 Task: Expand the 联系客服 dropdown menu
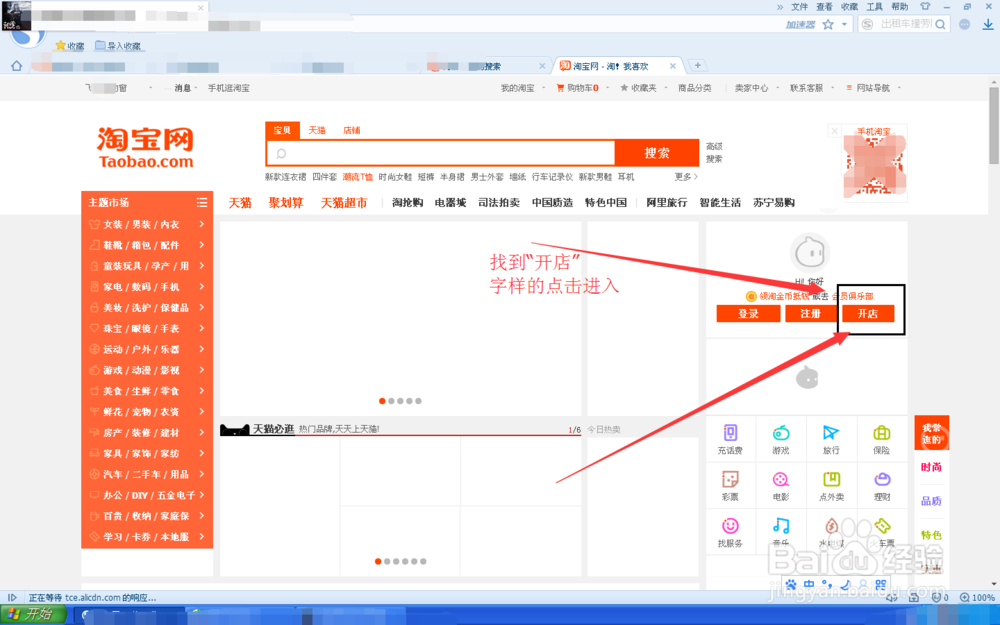tap(806, 87)
